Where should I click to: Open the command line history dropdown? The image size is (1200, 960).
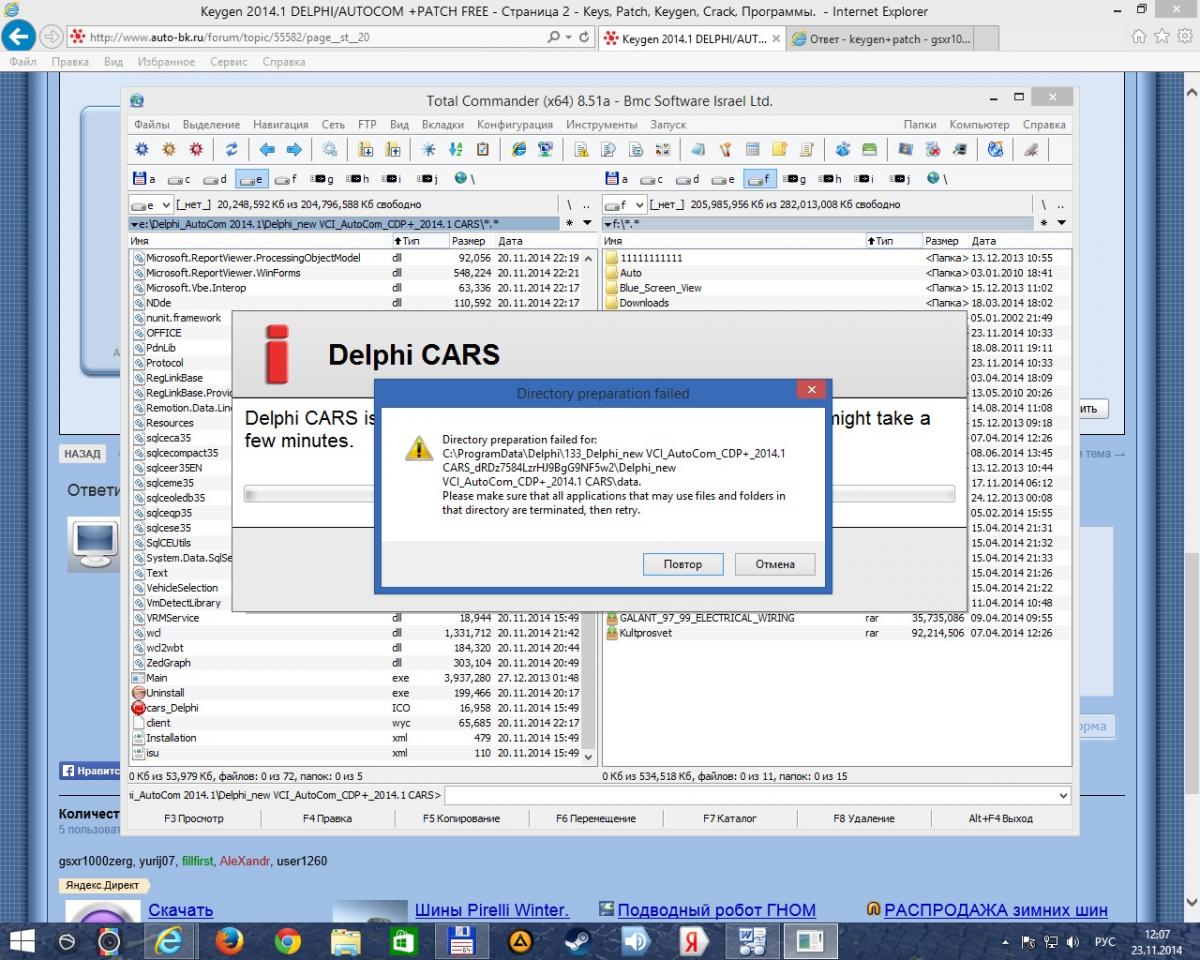[1062, 796]
